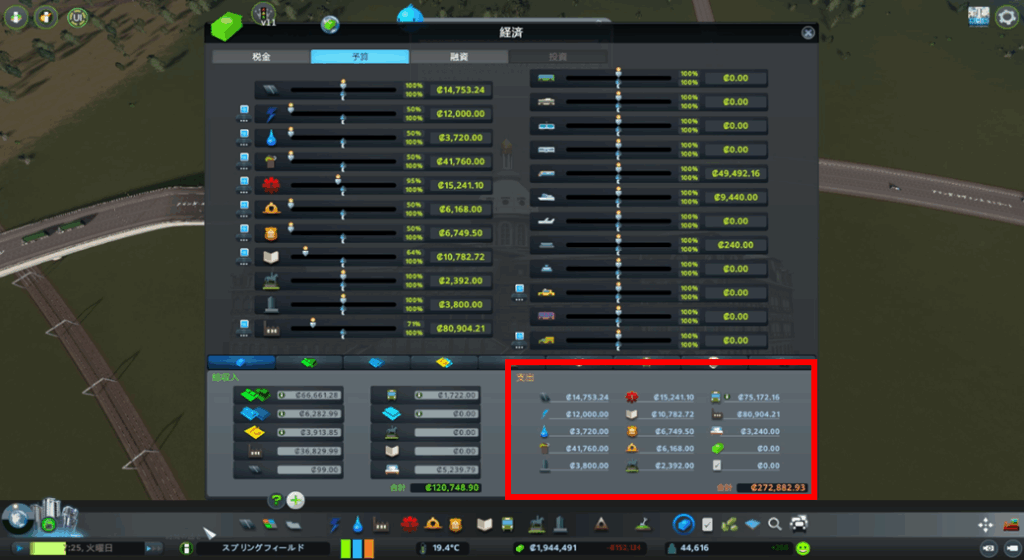
Task: Close the 経済 economy panel
Action: (808, 33)
